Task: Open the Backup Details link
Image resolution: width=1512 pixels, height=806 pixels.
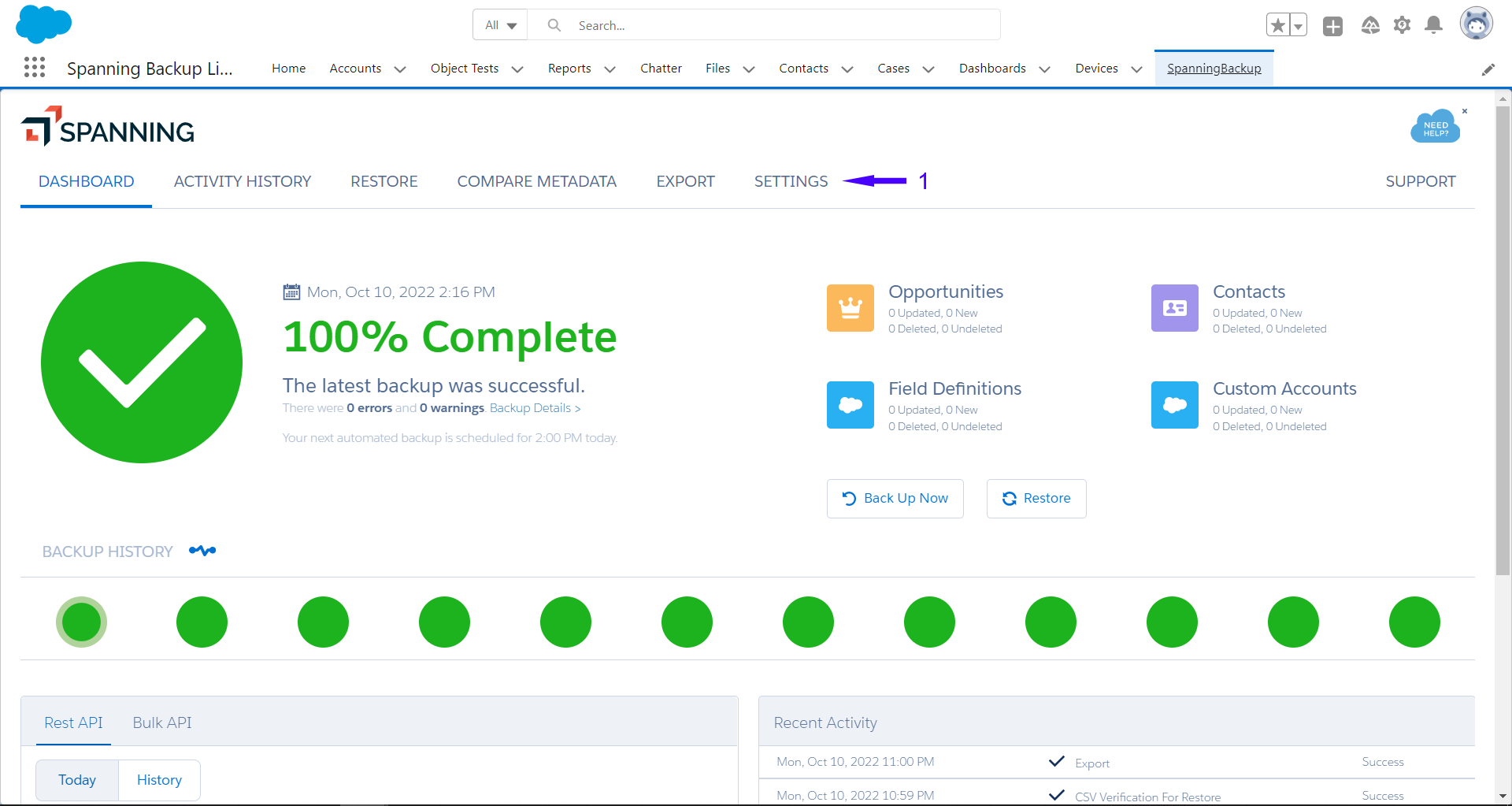Action: [535, 408]
